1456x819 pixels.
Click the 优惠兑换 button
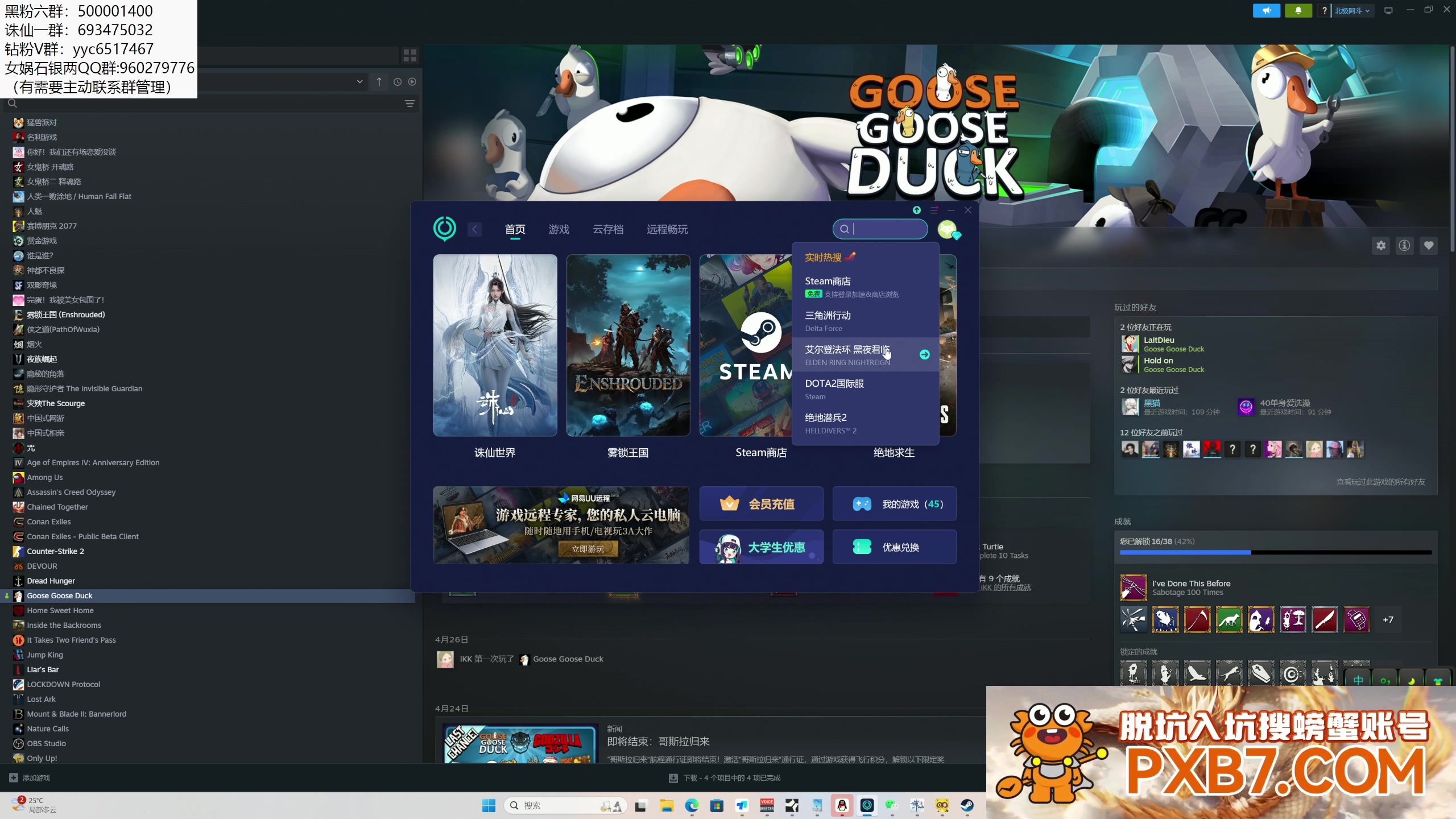[894, 547]
